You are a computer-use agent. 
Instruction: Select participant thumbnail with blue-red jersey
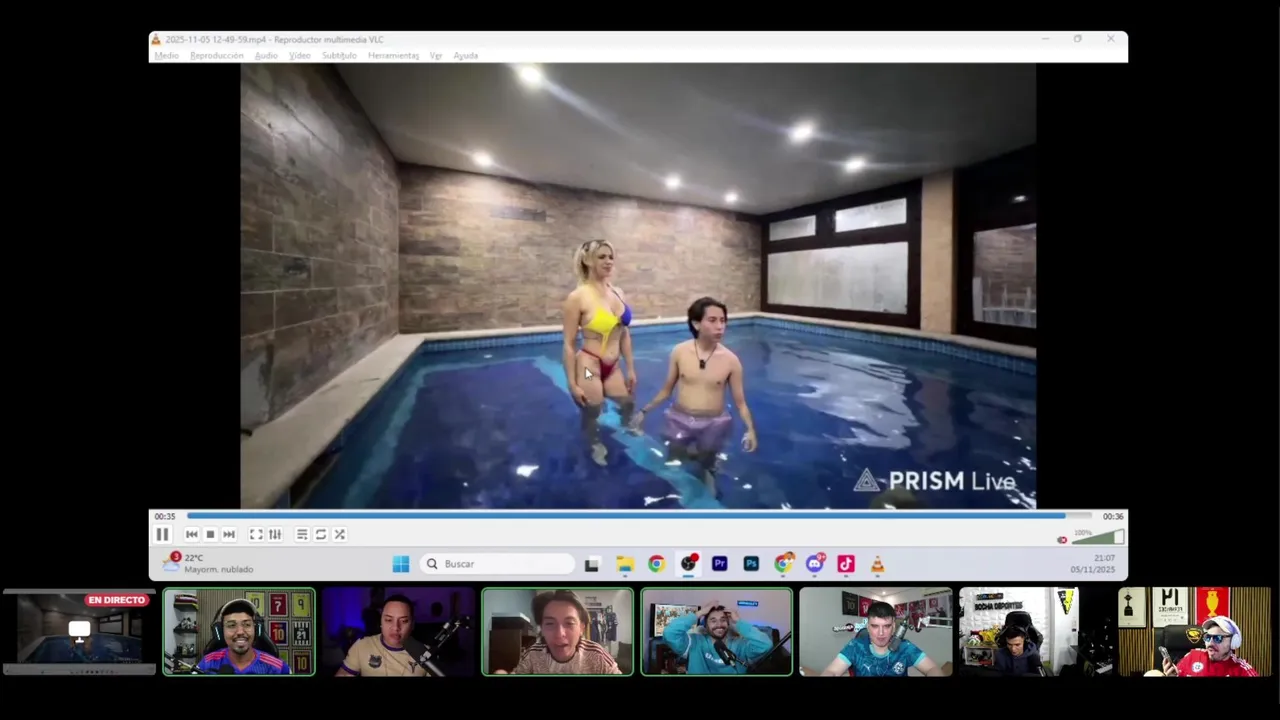point(239,632)
